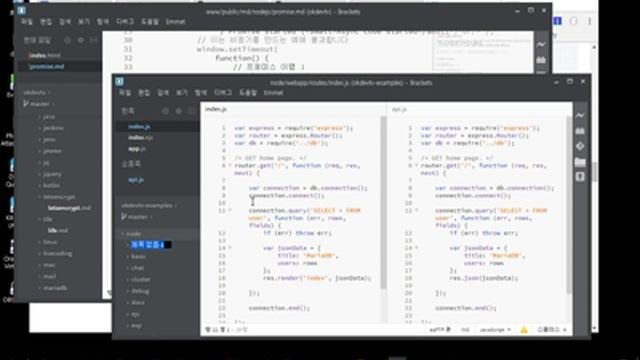Screen dimensions: 640x360
Task: Open 도움말 menu in front Brackets window
Action: 248,93
